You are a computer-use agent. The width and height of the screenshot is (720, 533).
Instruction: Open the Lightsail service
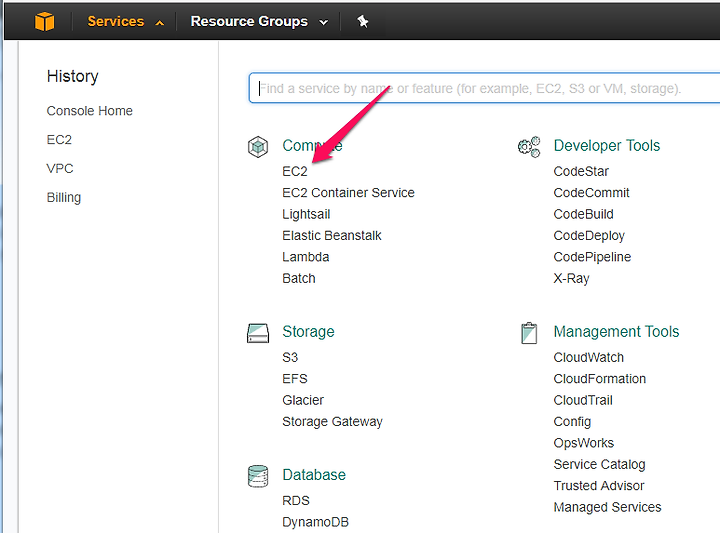[x=306, y=214]
